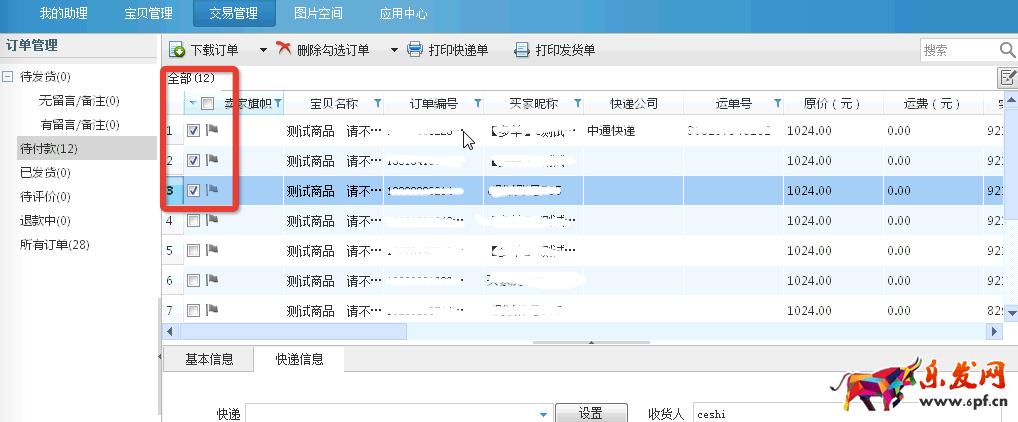Open the dropdown arrow next to 下载订单
The height and width of the screenshot is (422, 1018).
pos(263,50)
